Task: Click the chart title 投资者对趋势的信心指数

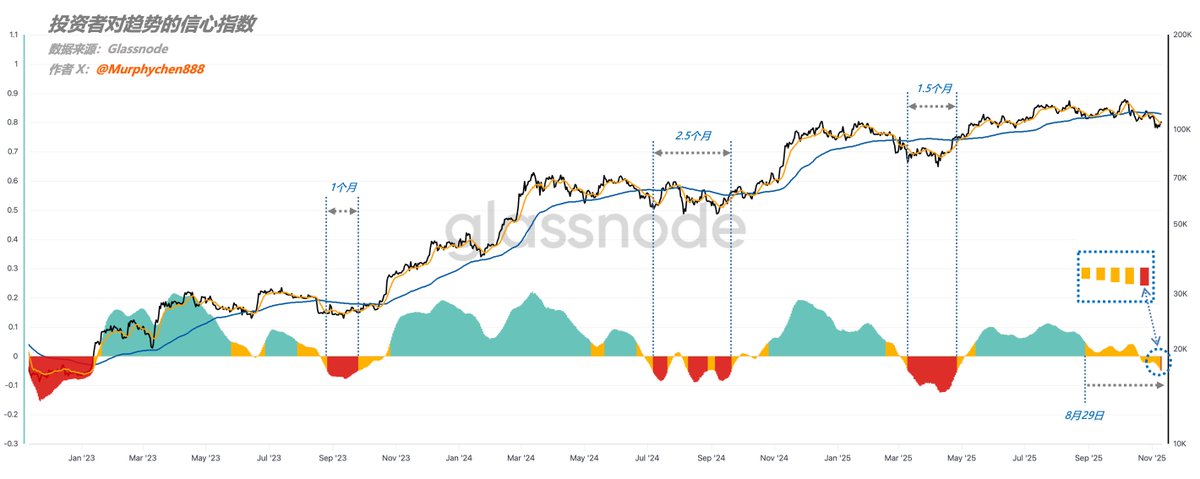Action: (150, 24)
